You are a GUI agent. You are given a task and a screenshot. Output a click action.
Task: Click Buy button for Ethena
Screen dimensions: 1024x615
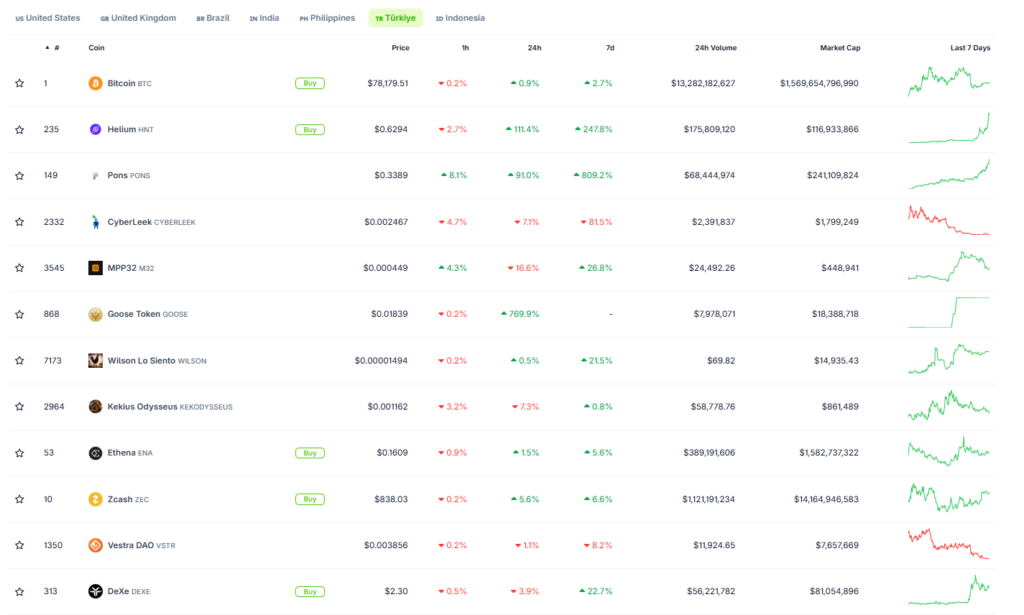tap(310, 453)
